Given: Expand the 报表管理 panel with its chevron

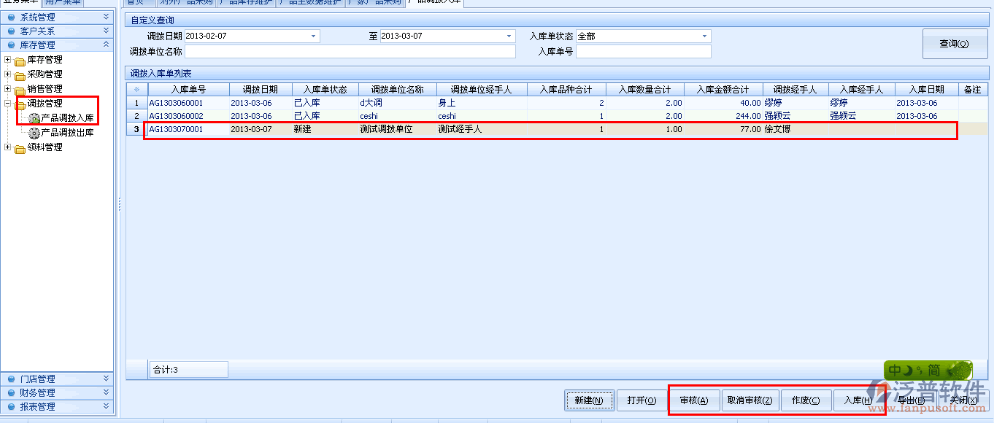Looking at the screenshot, I should pyautogui.click(x=106, y=407).
